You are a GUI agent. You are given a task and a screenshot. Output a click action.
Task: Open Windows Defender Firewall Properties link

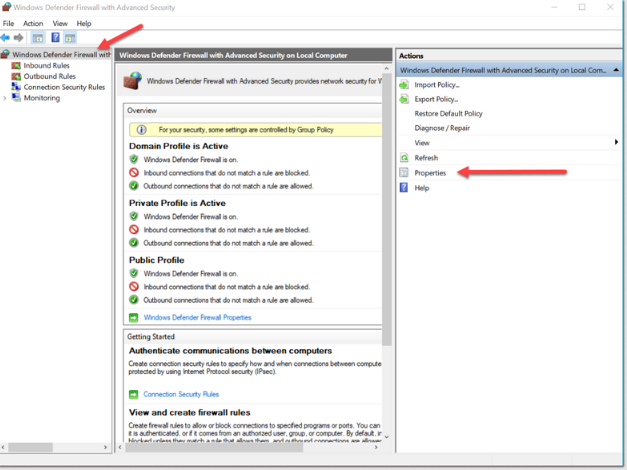click(198, 318)
